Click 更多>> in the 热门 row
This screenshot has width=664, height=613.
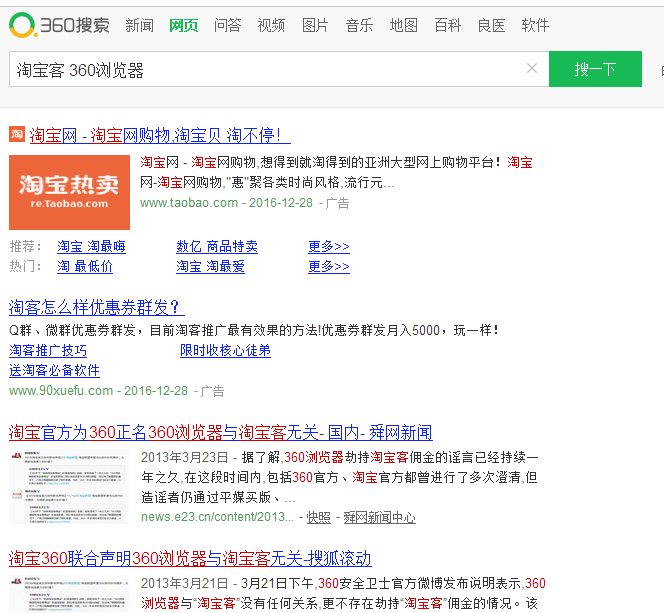point(329,266)
